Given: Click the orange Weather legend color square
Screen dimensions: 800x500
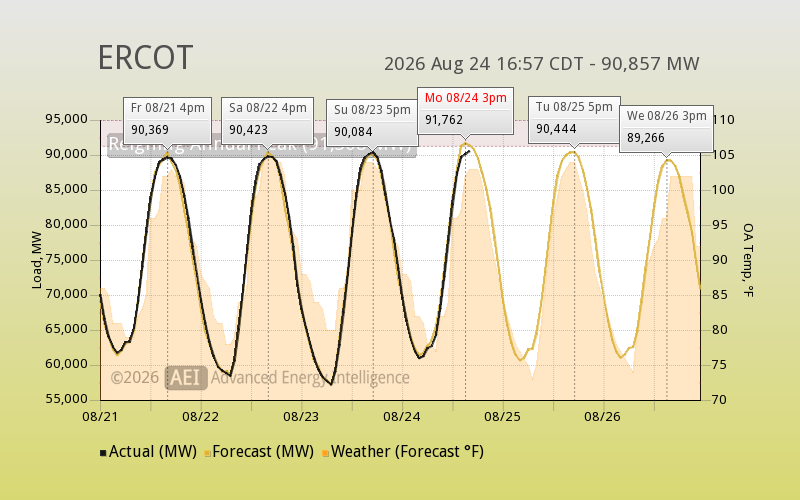Looking at the screenshot, I should point(326,453).
